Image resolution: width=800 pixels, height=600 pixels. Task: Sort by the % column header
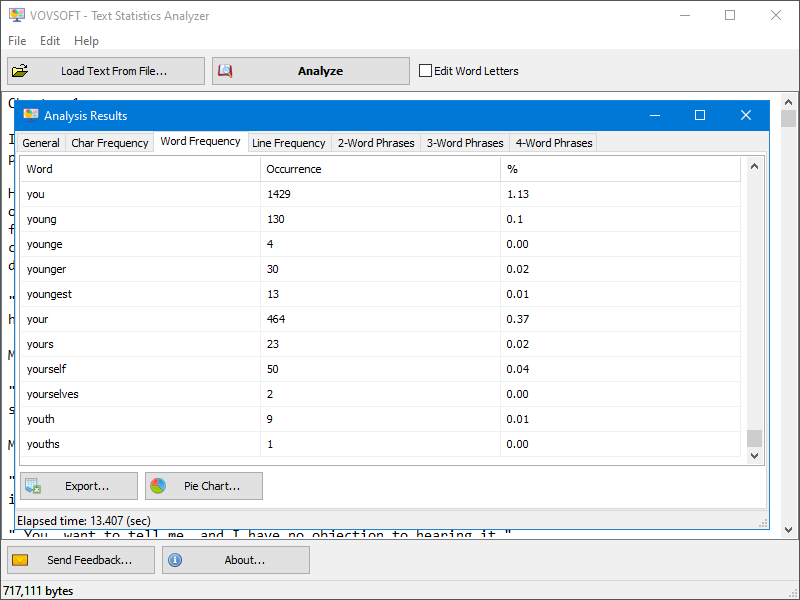[x=620, y=169]
